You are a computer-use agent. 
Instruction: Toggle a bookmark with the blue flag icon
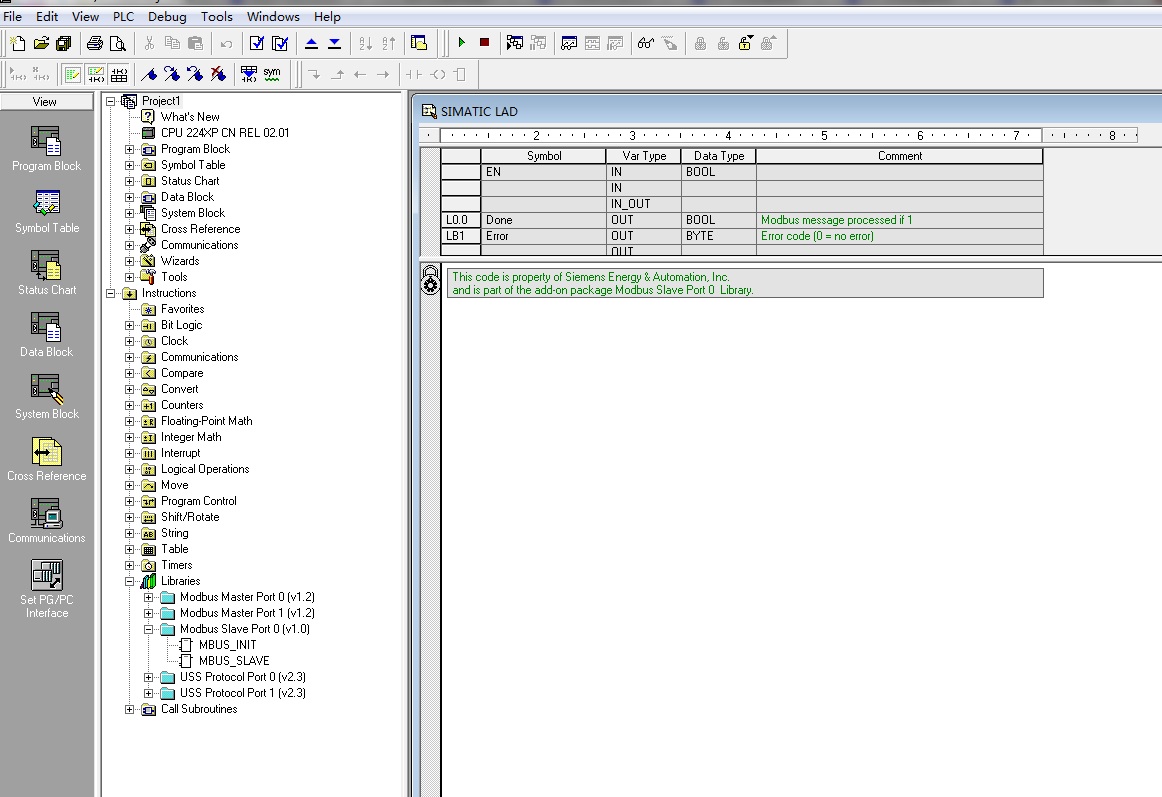(149, 74)
